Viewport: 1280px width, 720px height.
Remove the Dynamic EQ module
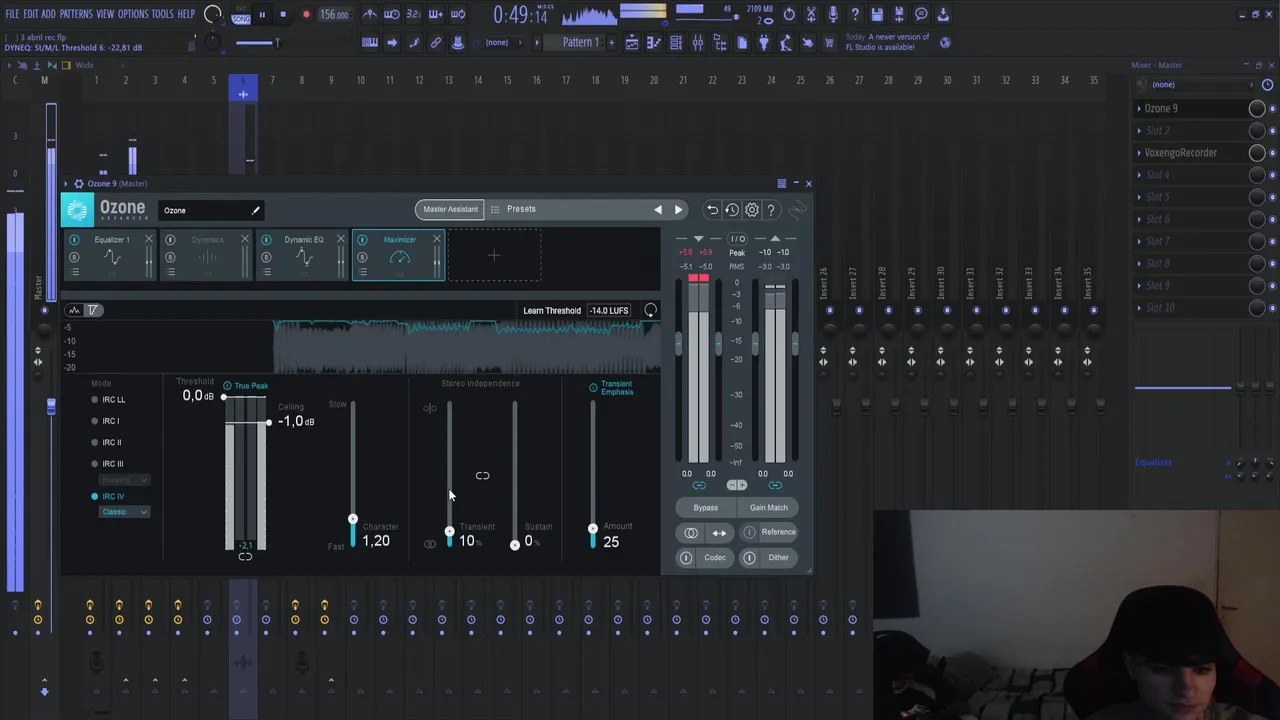coord(340,239)
